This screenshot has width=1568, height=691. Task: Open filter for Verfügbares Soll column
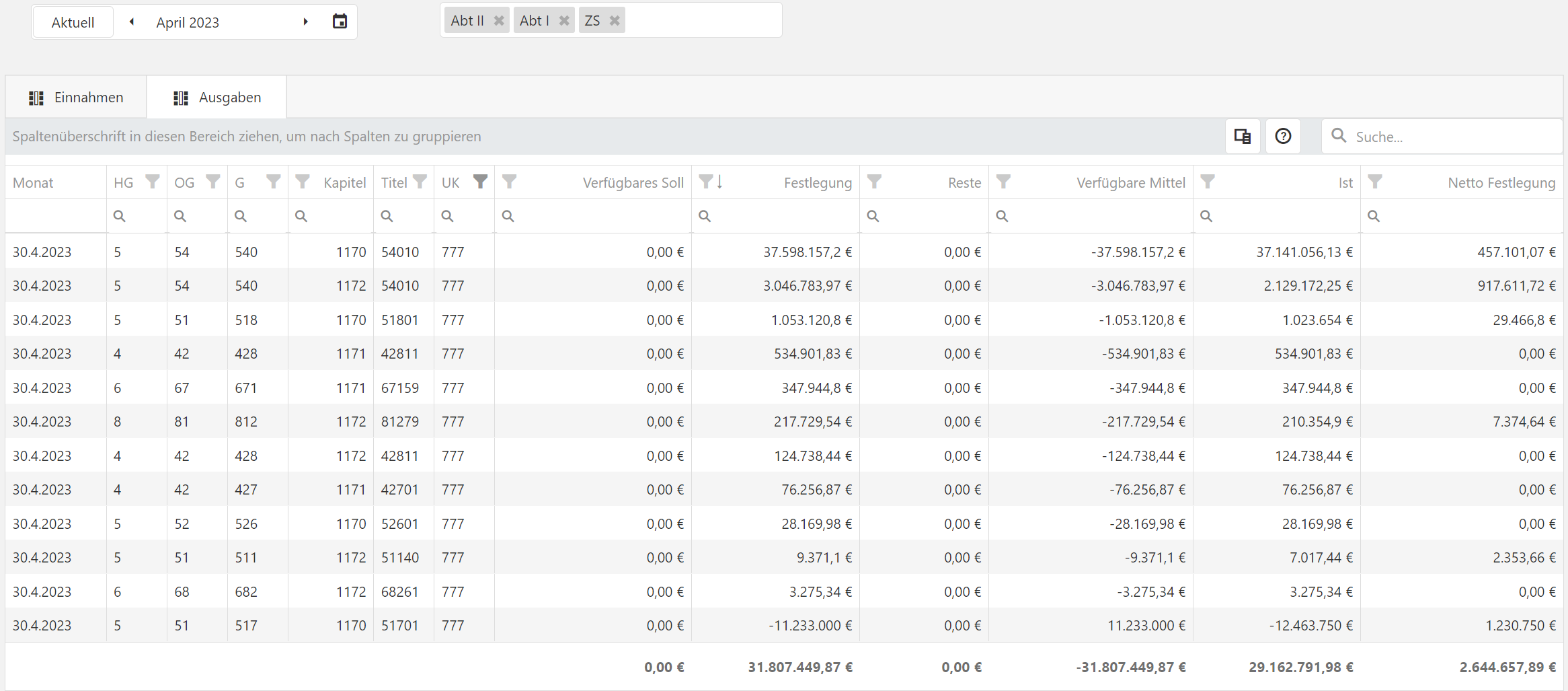[x=509, y=182]
